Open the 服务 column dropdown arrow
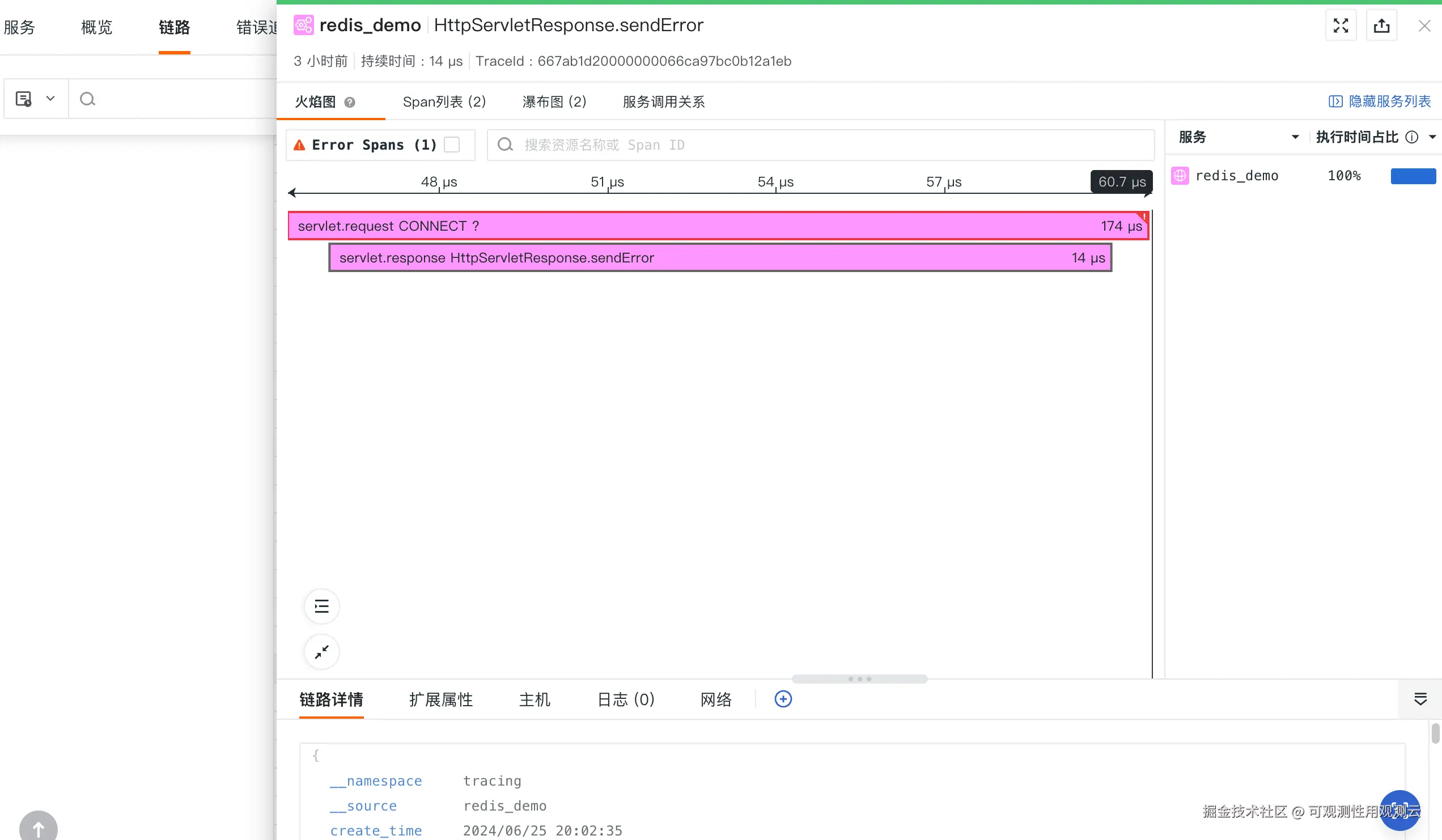This screenshot has height=840, width=1442. point(1295,137)
